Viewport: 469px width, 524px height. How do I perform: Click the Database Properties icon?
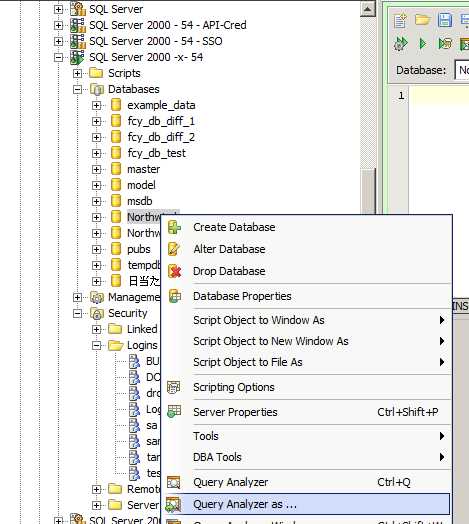174,296
